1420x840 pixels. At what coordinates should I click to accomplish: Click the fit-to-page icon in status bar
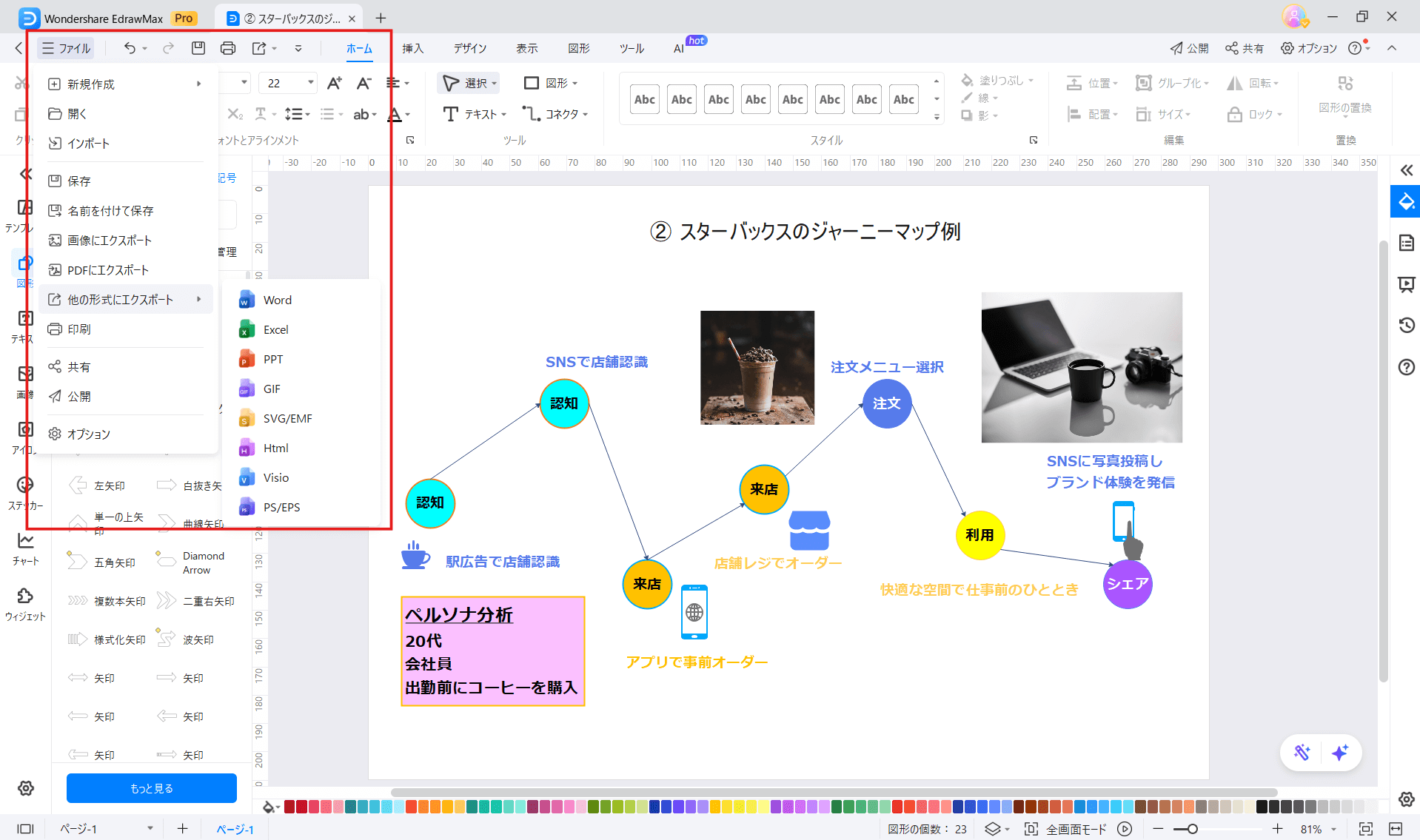(1365, 829)
